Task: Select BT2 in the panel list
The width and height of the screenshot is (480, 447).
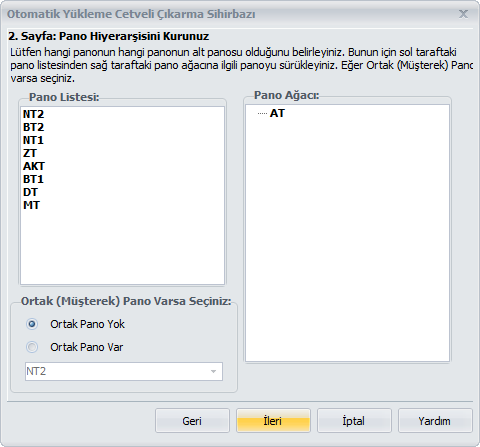Action: (33, 127)
